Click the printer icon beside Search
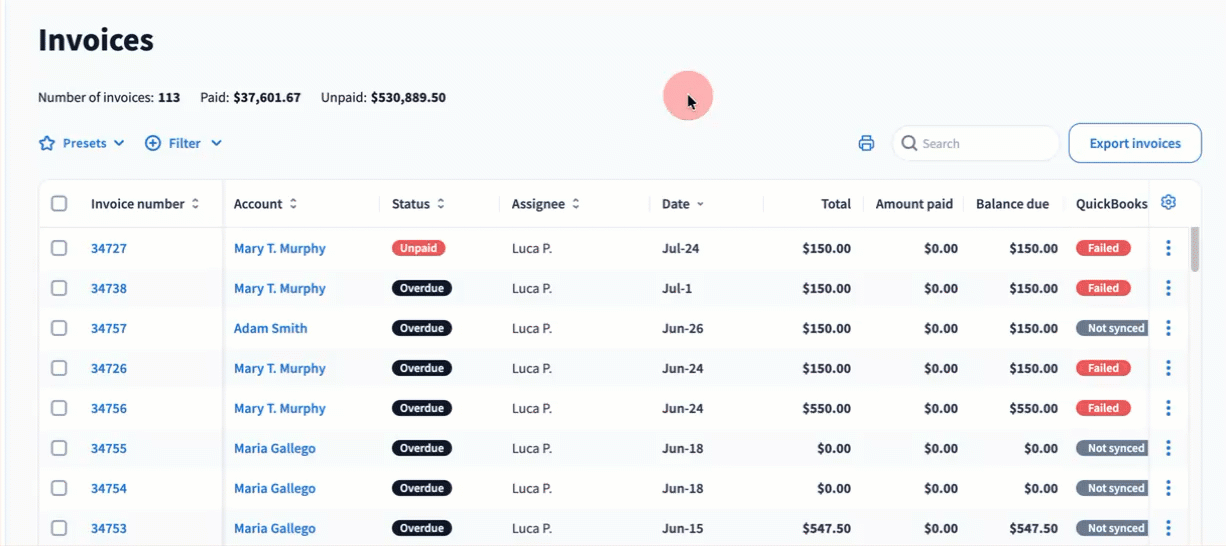 click(866, 143)
